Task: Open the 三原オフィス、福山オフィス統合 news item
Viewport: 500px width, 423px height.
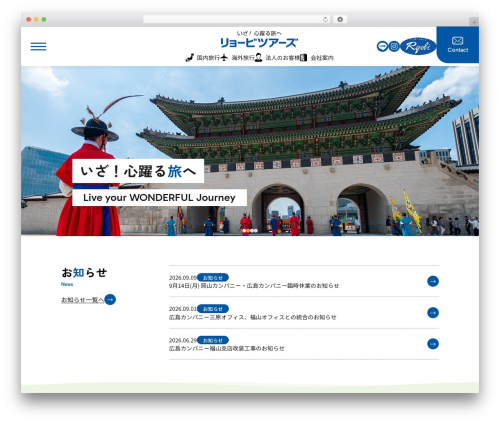Action: pyautogui.click(x=252, y=317)
